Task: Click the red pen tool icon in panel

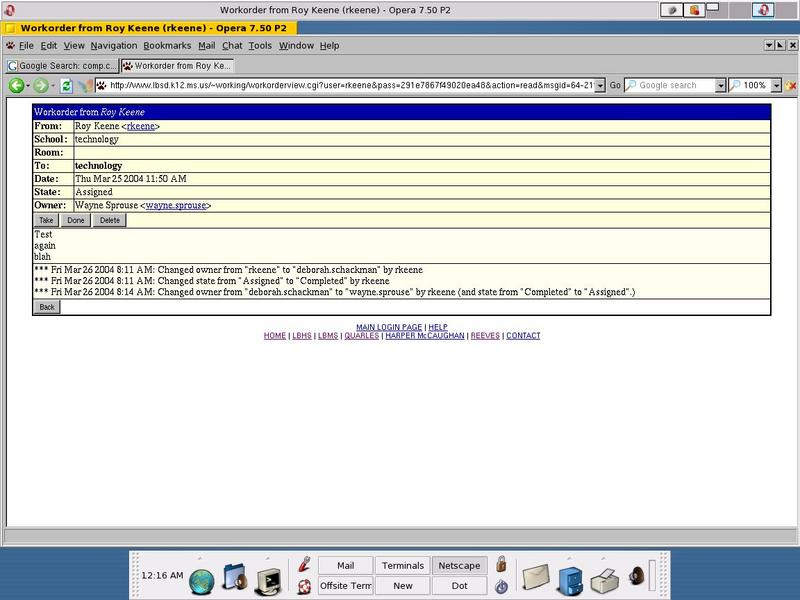Action: [305, 564]
